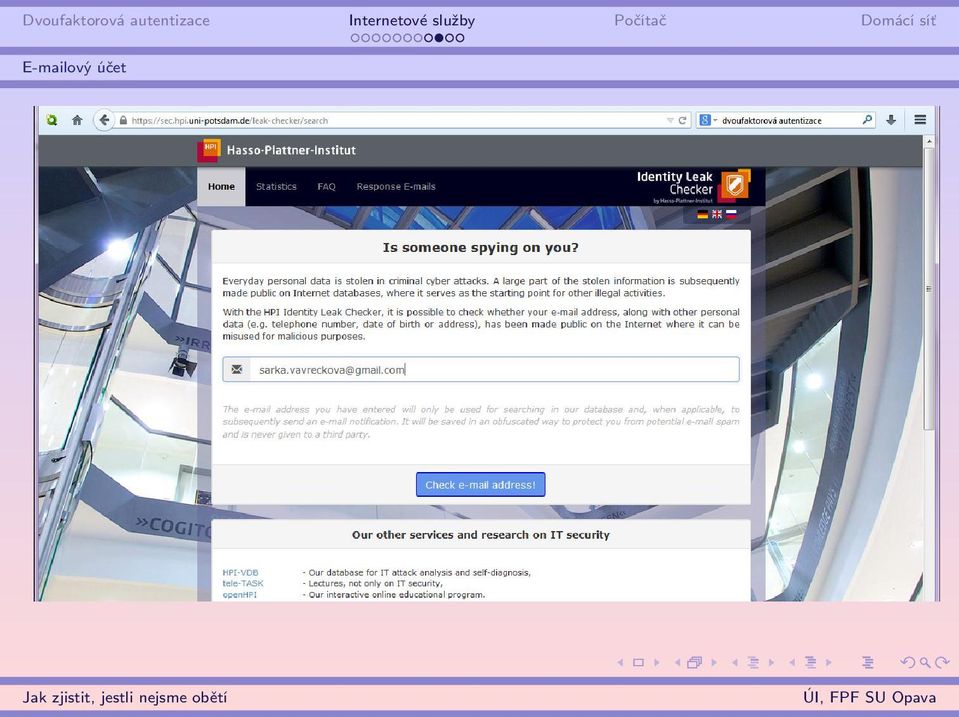Click the Google search engine icon
This screenshot has height=717, width=959.
[705, 121]
